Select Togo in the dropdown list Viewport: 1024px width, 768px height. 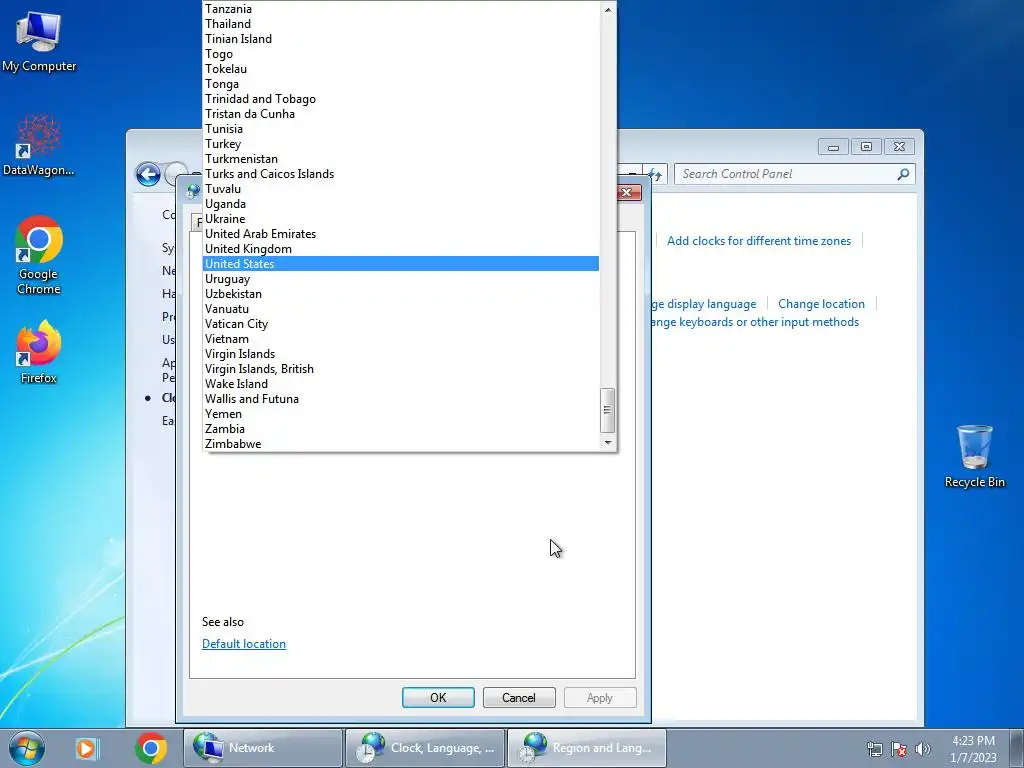[401, 54]
